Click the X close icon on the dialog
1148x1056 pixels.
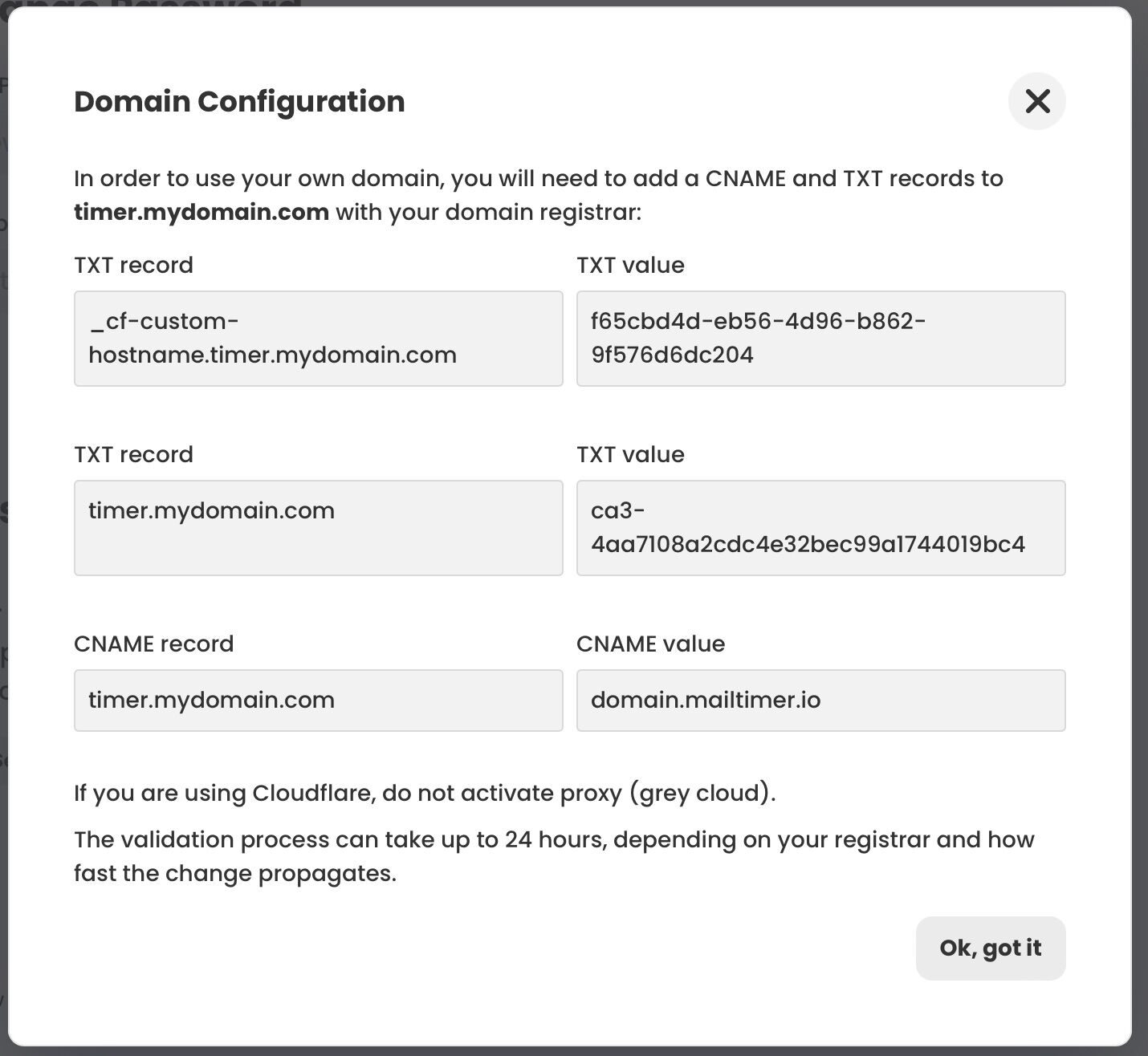tap(1036, 101)
